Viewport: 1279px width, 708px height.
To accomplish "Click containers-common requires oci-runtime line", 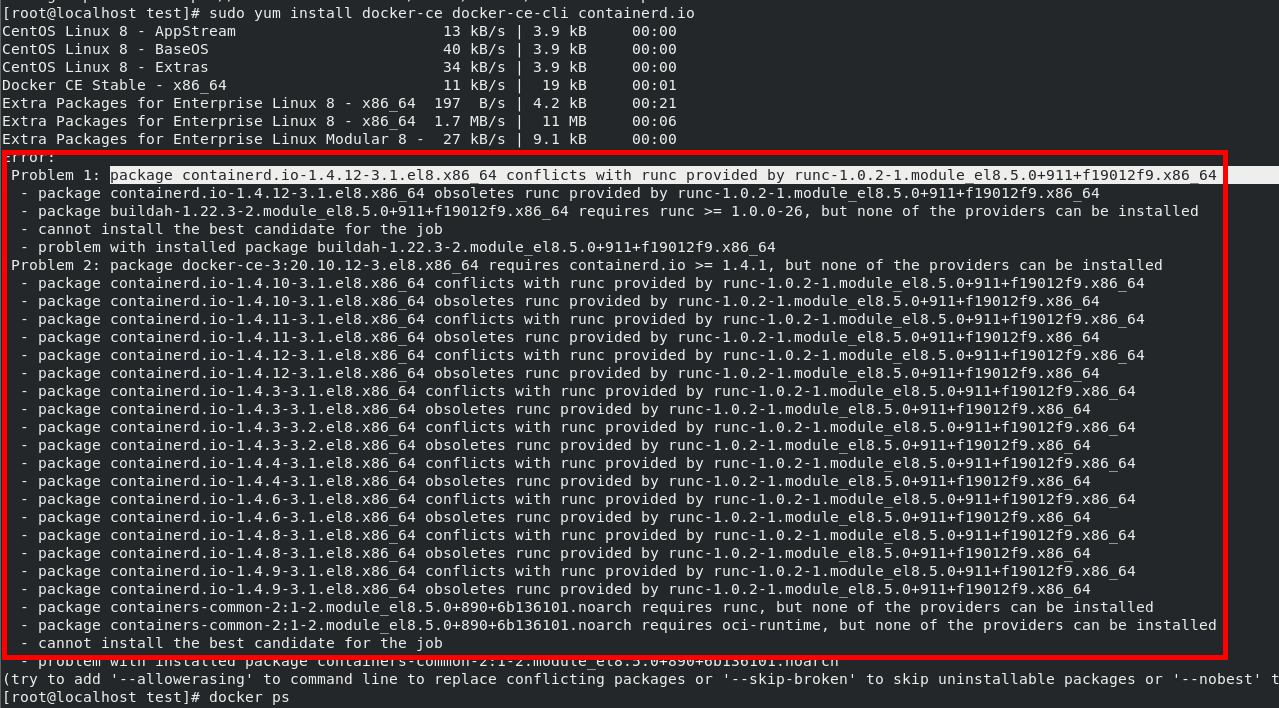I will coord(618,625).
